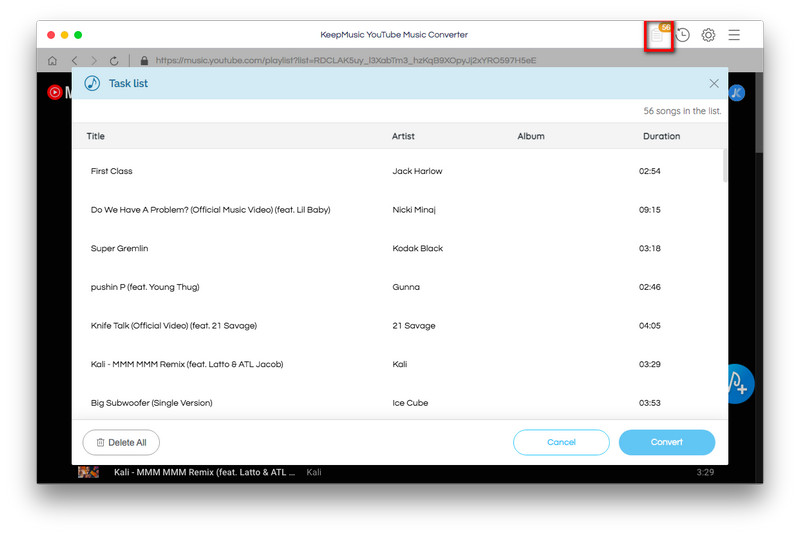The width and height of the screenshot is (800, 536).
Task: Click the now-playing Kali track title in player bar
Action: [205, 472]
